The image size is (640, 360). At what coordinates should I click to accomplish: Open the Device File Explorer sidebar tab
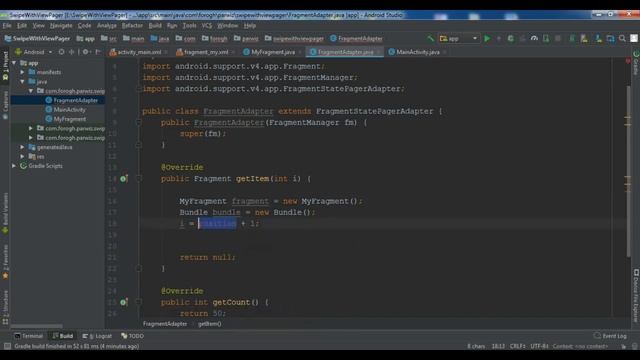(636, 296)
